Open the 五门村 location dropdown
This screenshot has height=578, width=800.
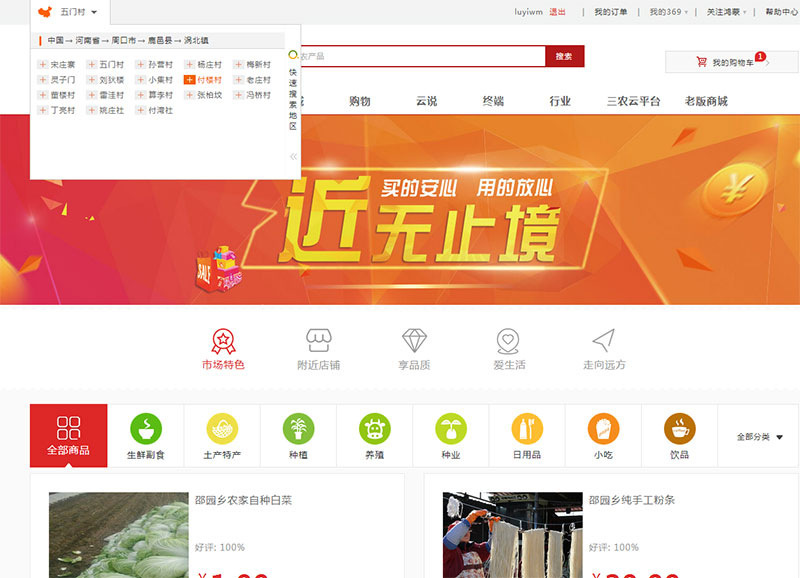pyautogui.click(x=79, y=12)
